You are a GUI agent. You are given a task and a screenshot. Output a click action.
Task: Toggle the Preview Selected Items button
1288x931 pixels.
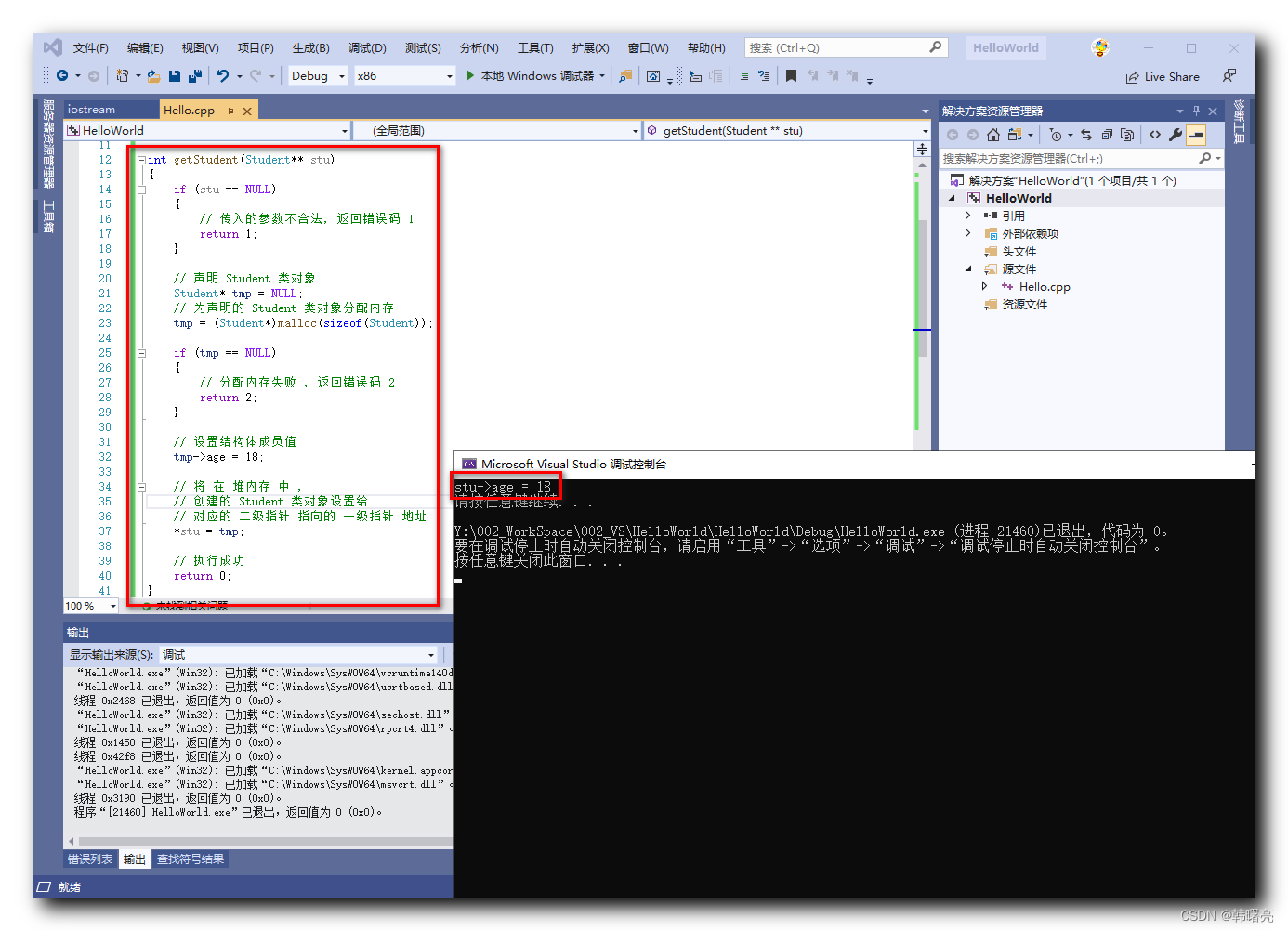[1196, 135]
